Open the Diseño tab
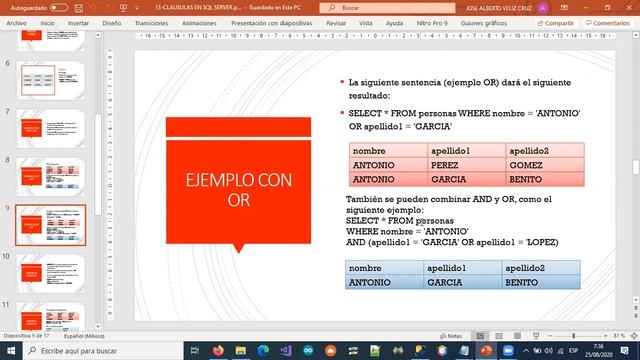Image resolution: width=640 pixels, height=360 pixels. point(112,23)
